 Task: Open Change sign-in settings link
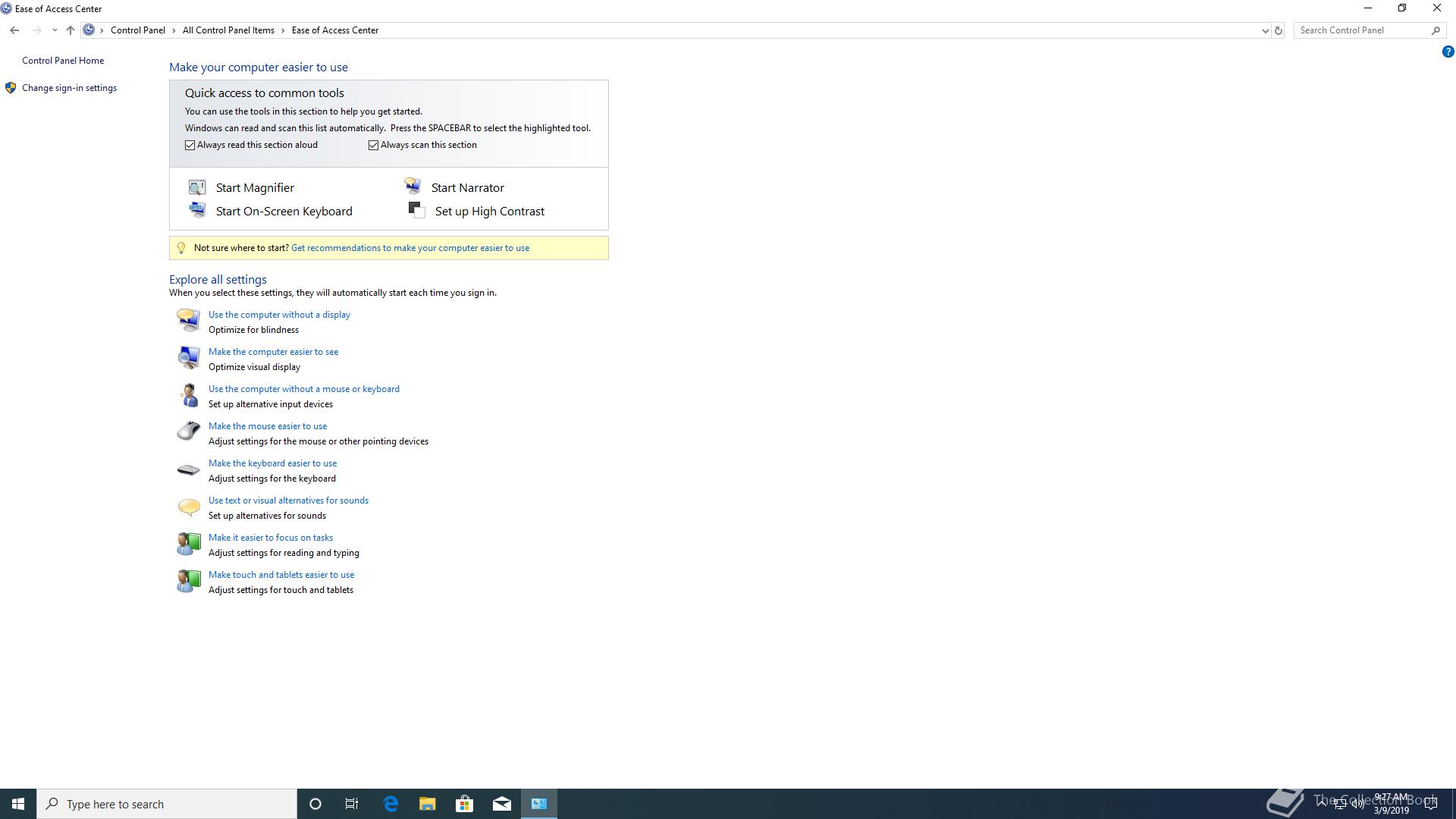point(69,88)
